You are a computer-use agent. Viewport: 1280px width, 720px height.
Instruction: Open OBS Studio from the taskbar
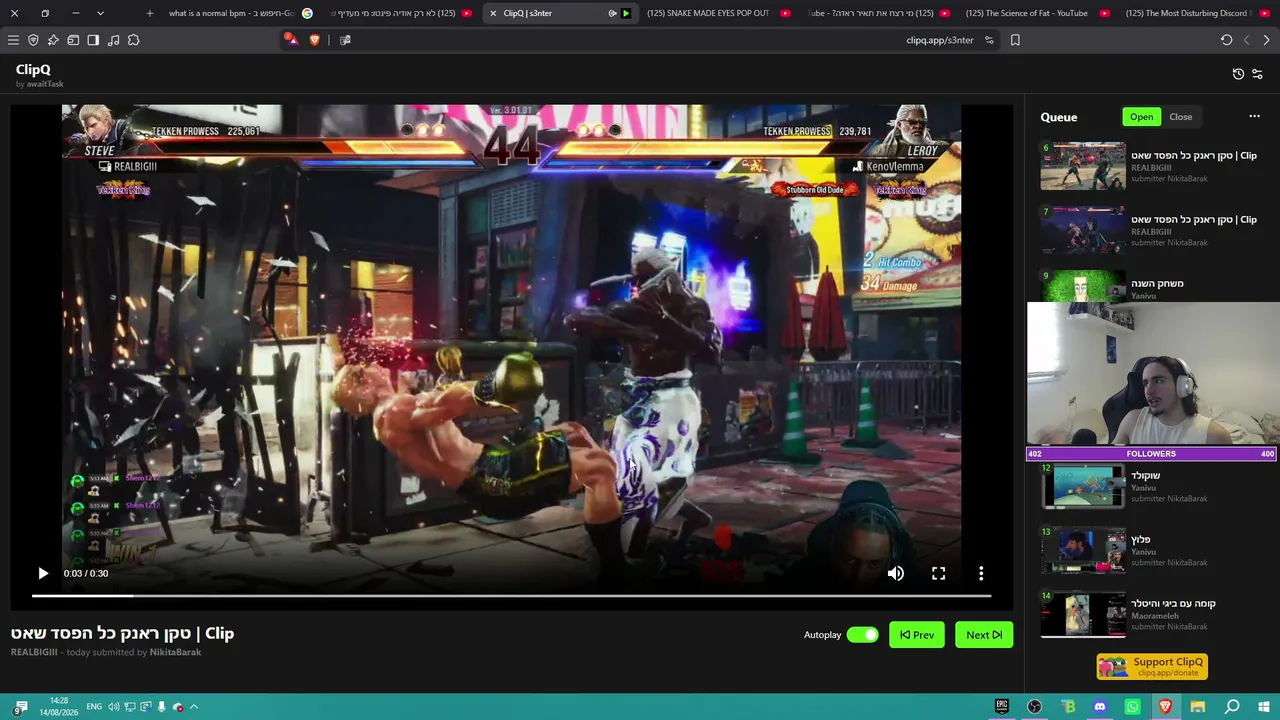tap(1034, 707)
